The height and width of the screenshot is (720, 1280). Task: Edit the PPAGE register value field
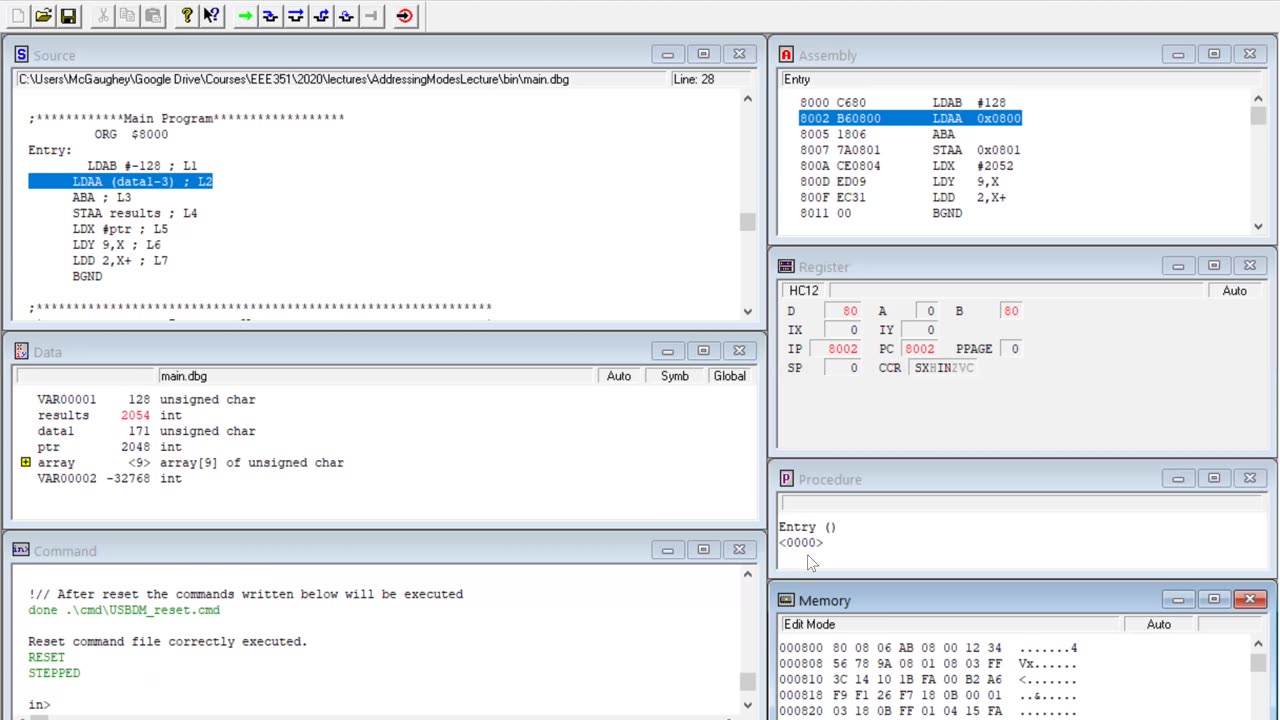pos(1011,349)
